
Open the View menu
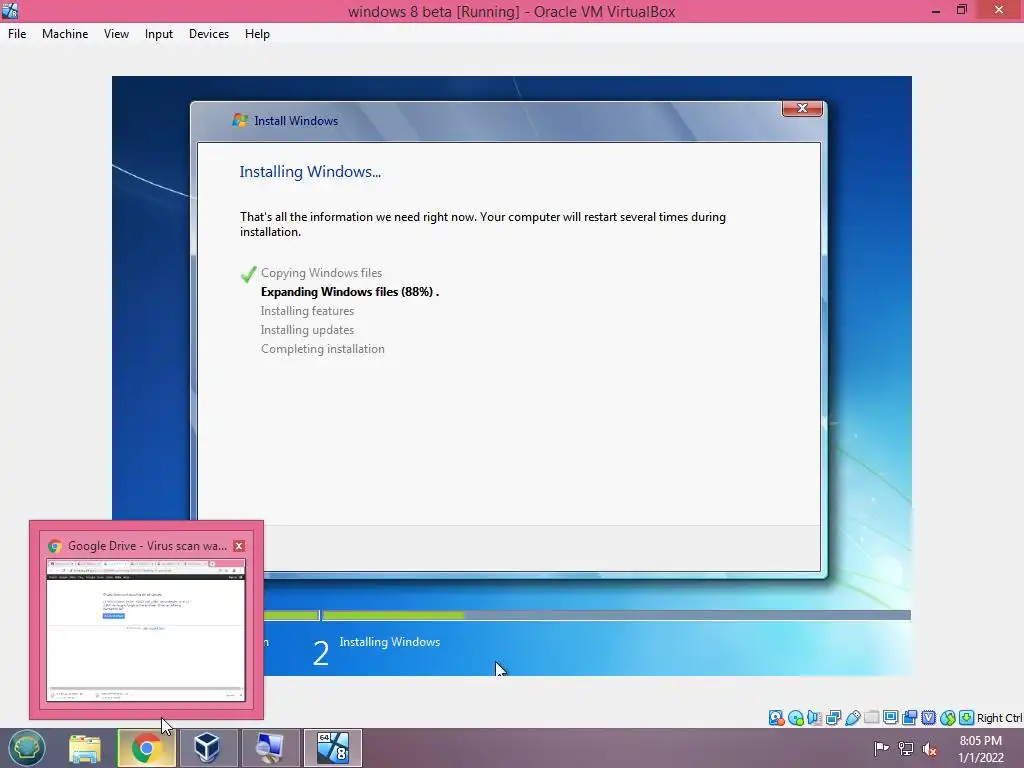(116, 34)
